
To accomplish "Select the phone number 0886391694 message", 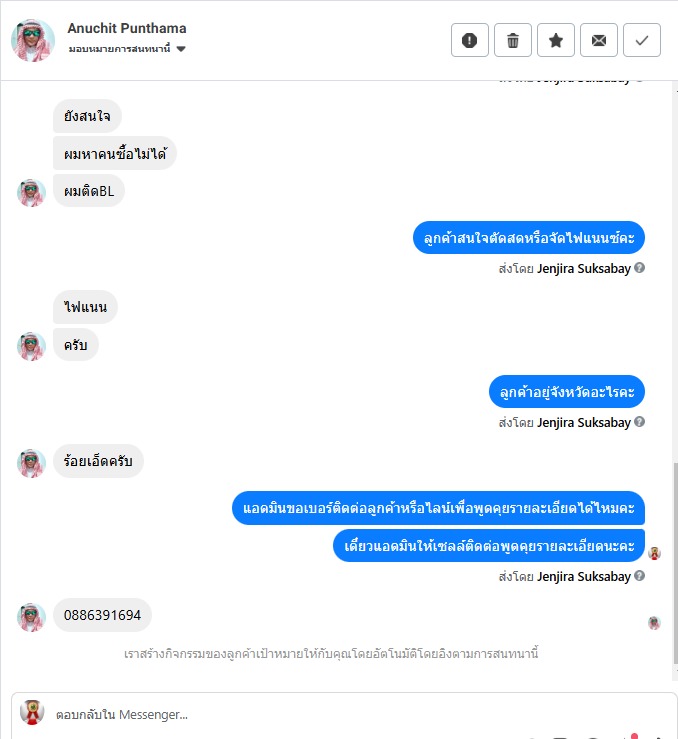I will coord(102,615).
